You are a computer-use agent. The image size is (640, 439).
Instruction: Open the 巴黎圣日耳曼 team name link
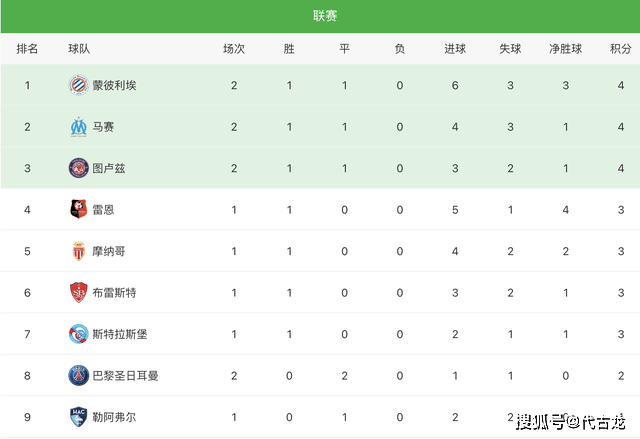pos(125,376)
